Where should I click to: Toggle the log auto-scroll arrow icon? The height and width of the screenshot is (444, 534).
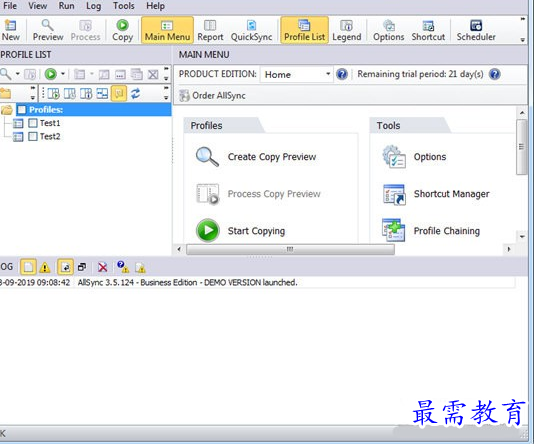(x=65, y=267)
